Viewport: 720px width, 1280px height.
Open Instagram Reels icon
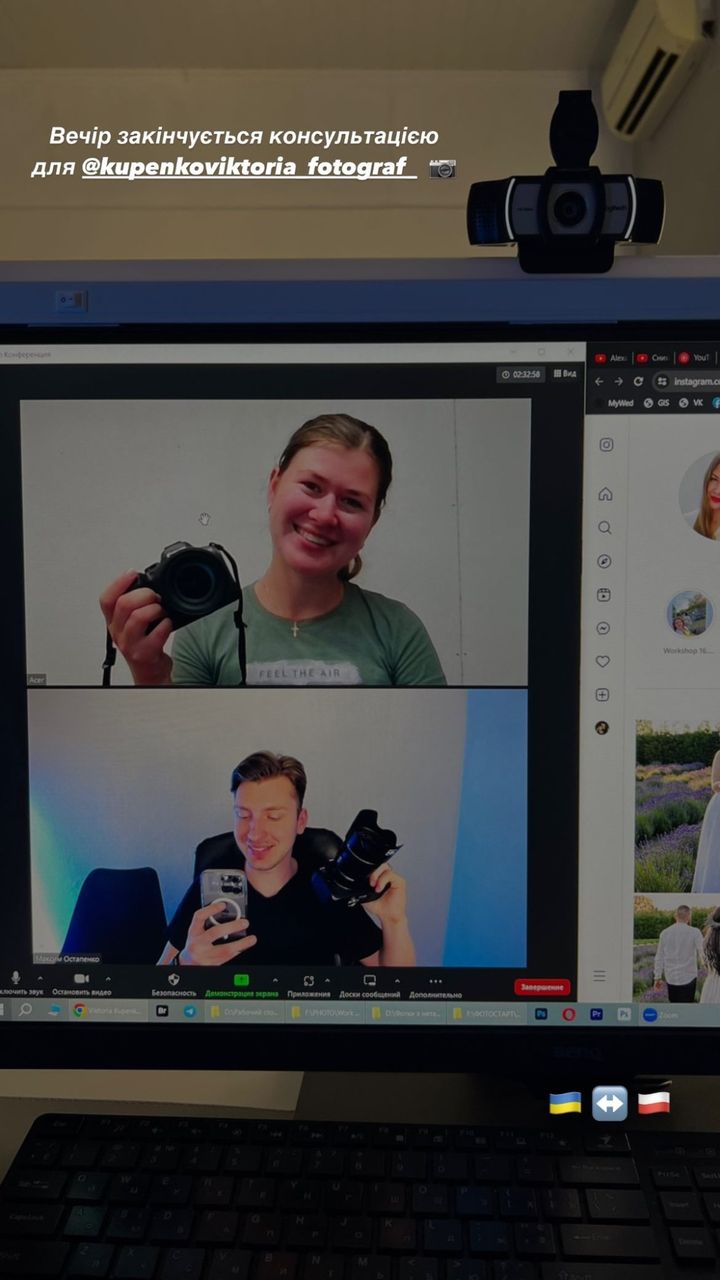[604, 595]
